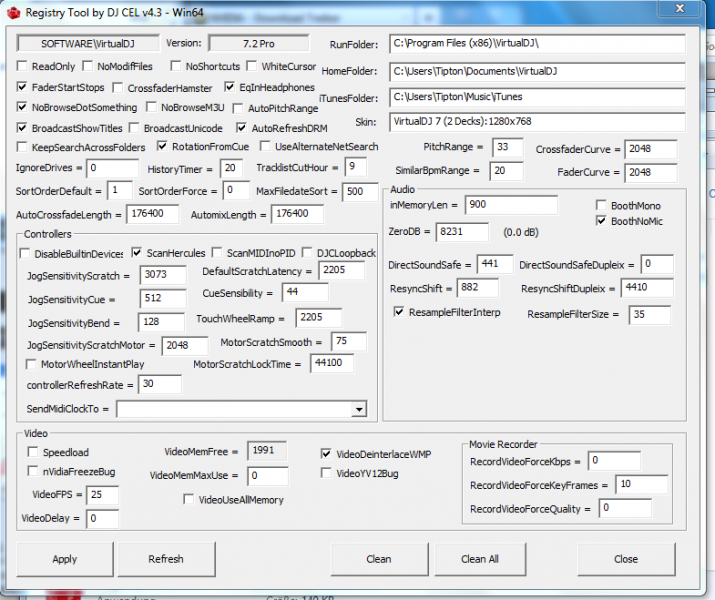
Task: Click the TracklistCutHour field
Action: click(x=356, y=167)
